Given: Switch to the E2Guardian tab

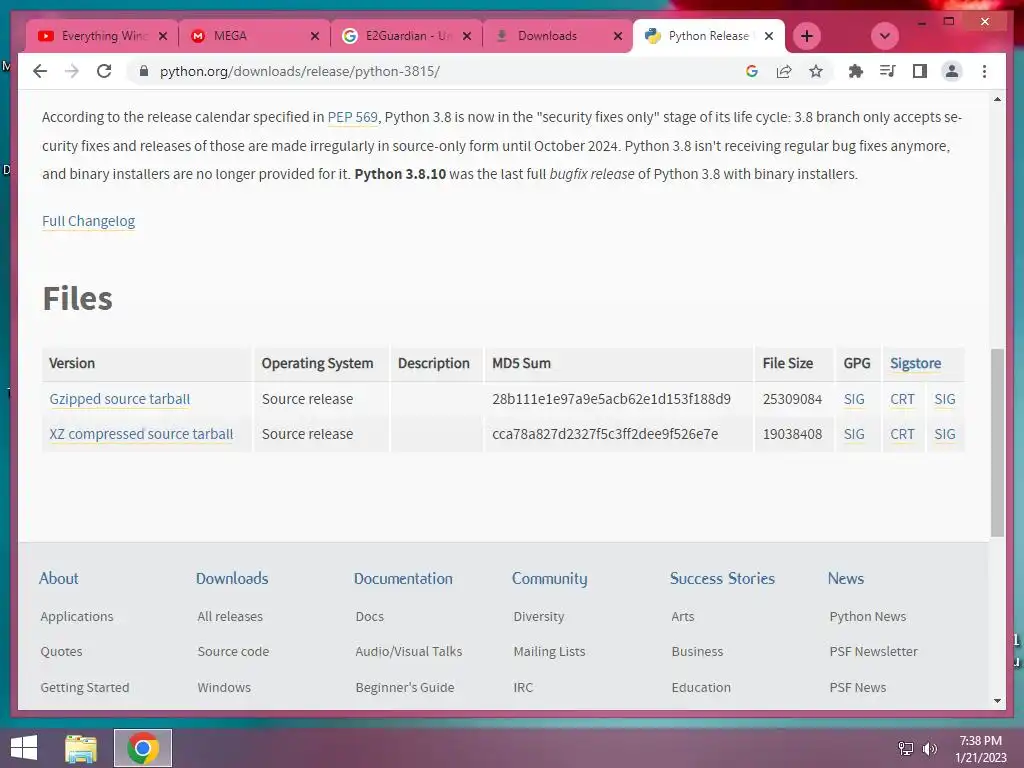Looking at the screenshot, I should tap(406, 36).
